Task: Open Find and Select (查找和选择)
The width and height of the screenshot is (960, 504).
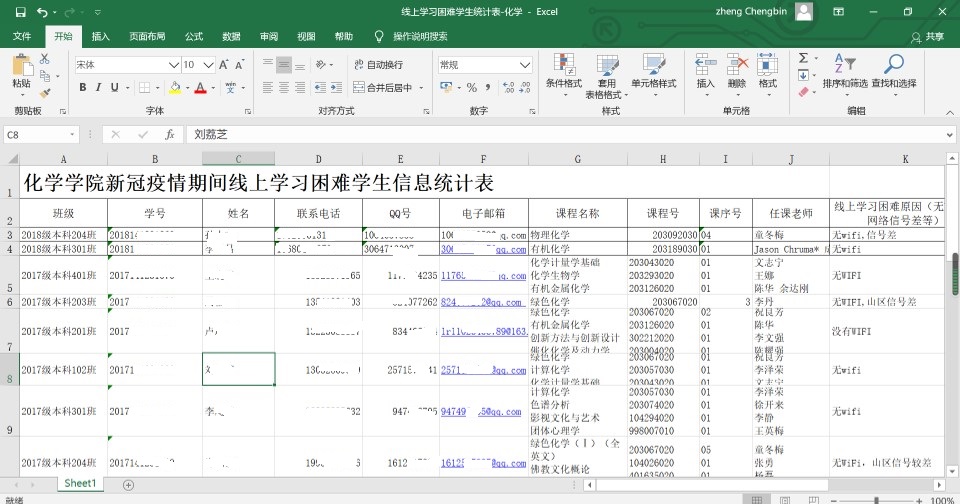Action: coord(893,70)
